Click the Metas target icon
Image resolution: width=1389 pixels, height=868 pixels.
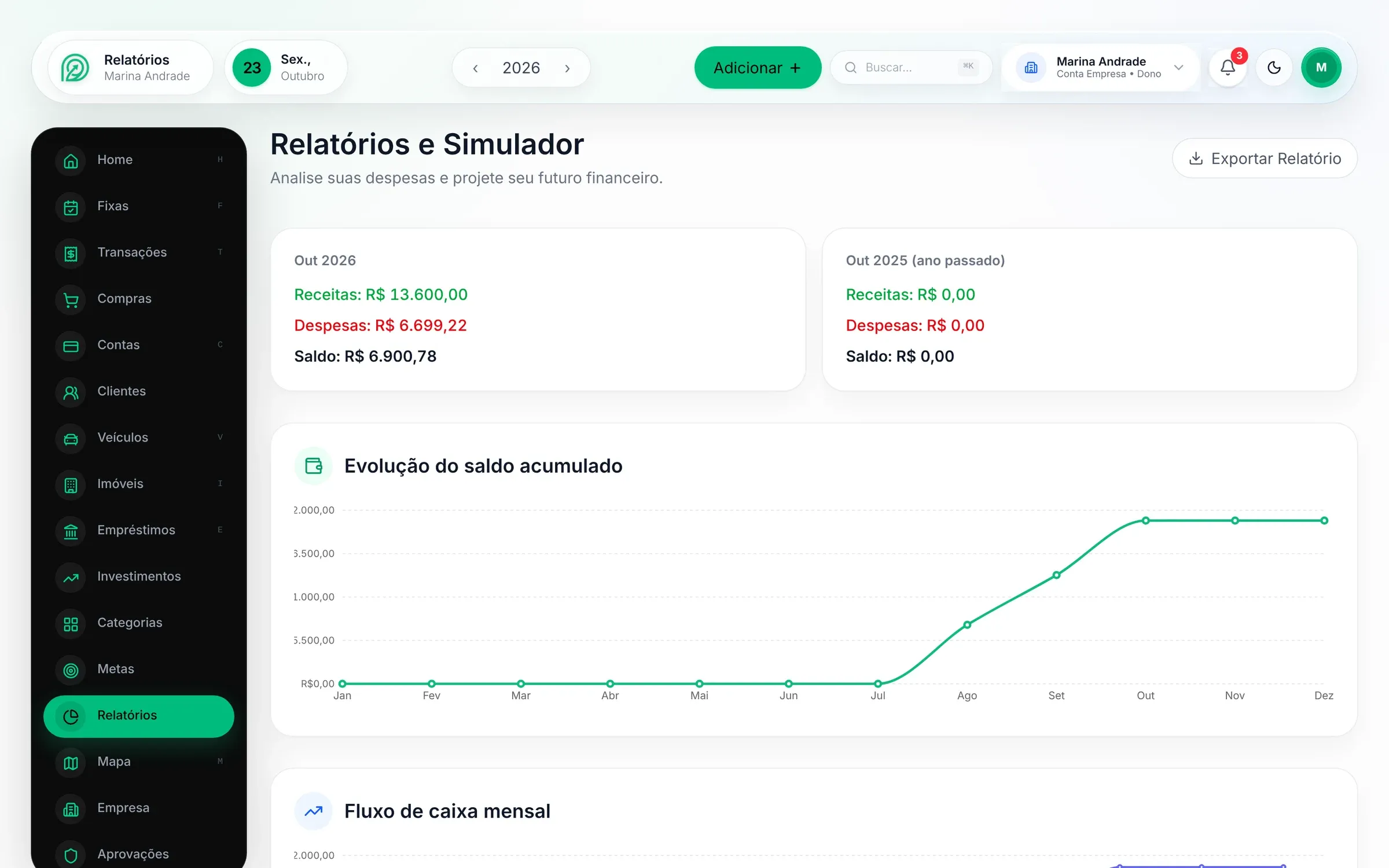point(71,670)
